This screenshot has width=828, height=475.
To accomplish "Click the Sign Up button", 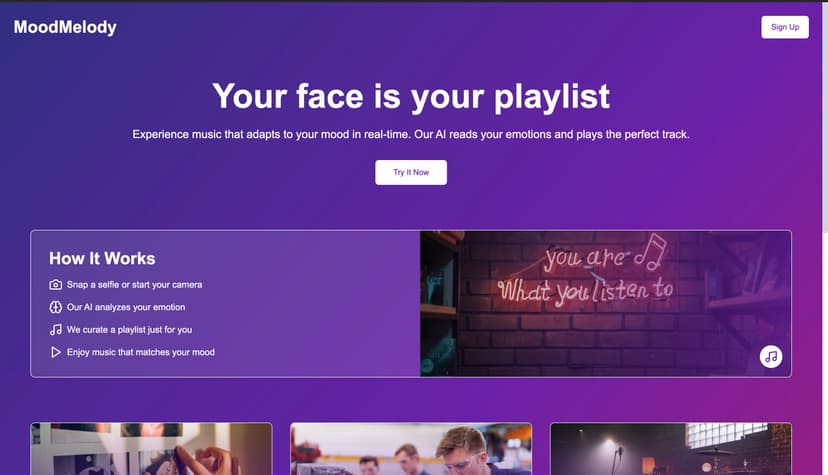I will tap(785, 27).
